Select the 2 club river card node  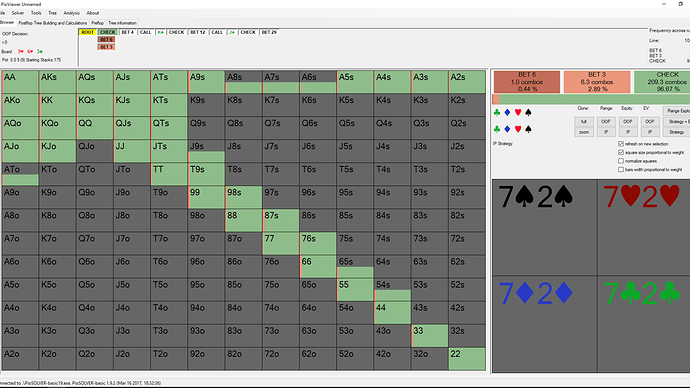(x=231, y=32)
